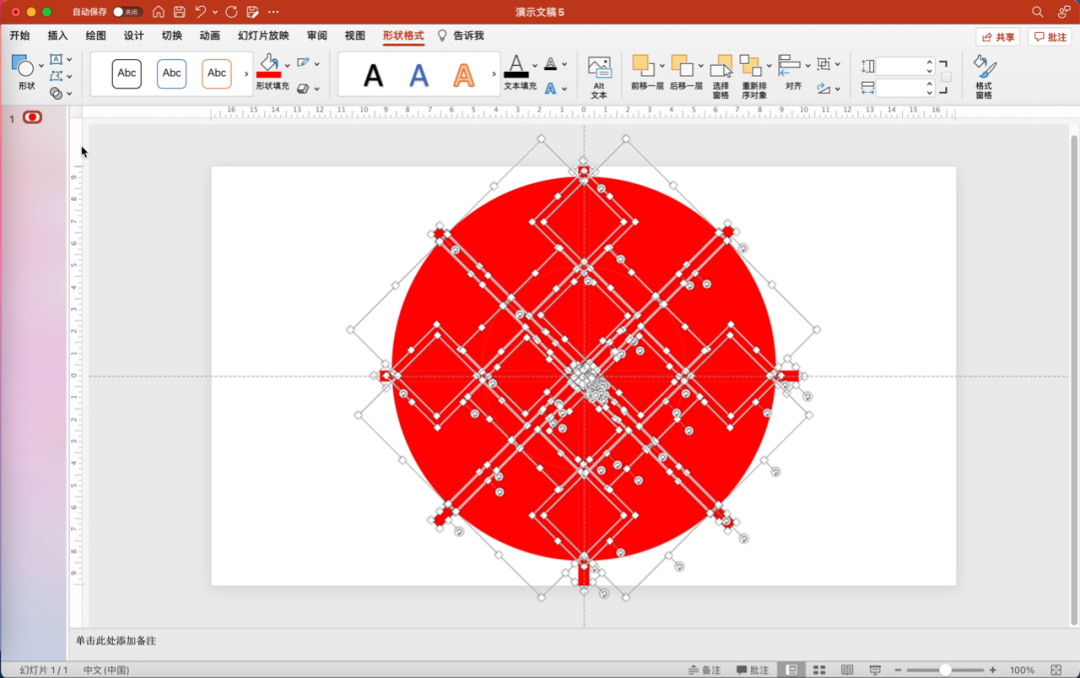The width and height of the screenshot is (1080, 678).
Task: Click the shape outline pen icon
Action: [303, 63]
